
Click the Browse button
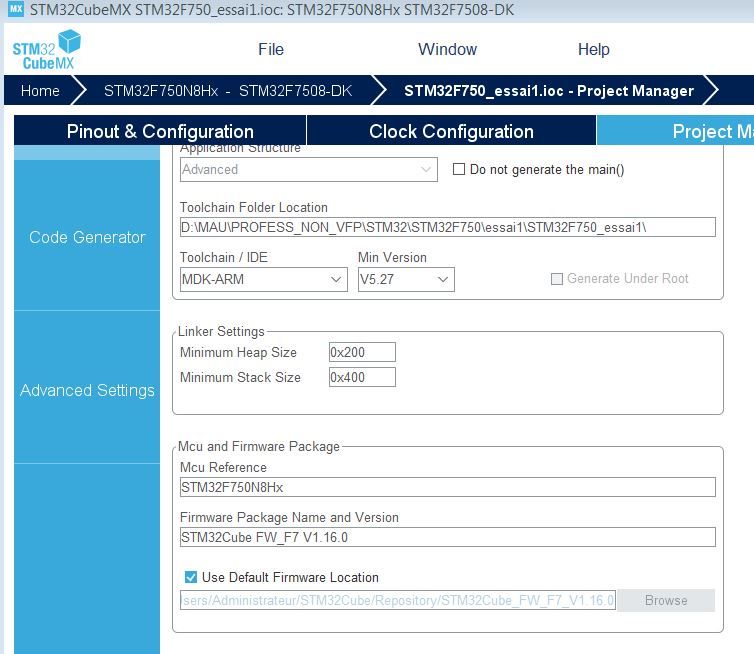(666, 600)
